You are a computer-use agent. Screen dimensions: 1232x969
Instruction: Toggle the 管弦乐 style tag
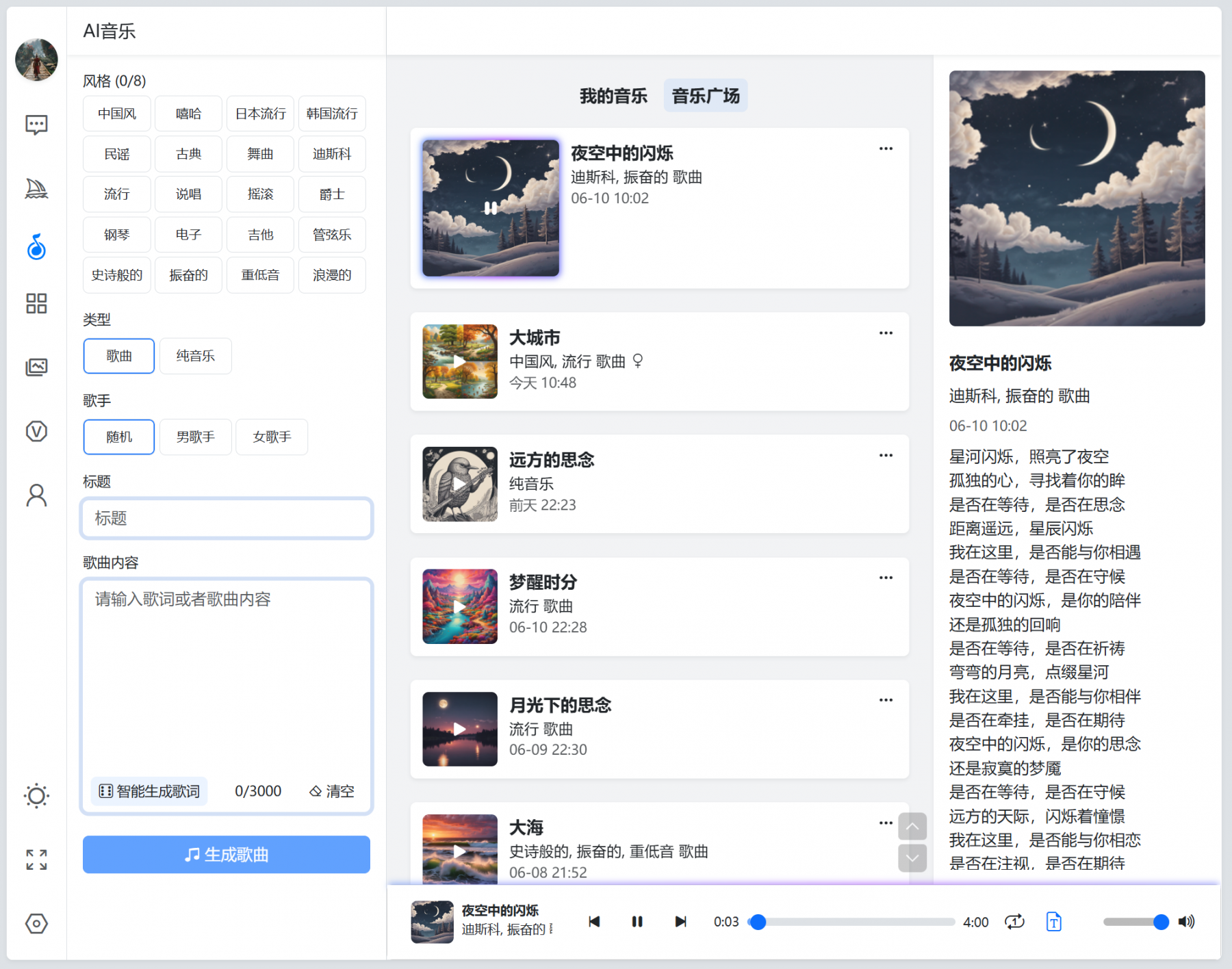332,235
